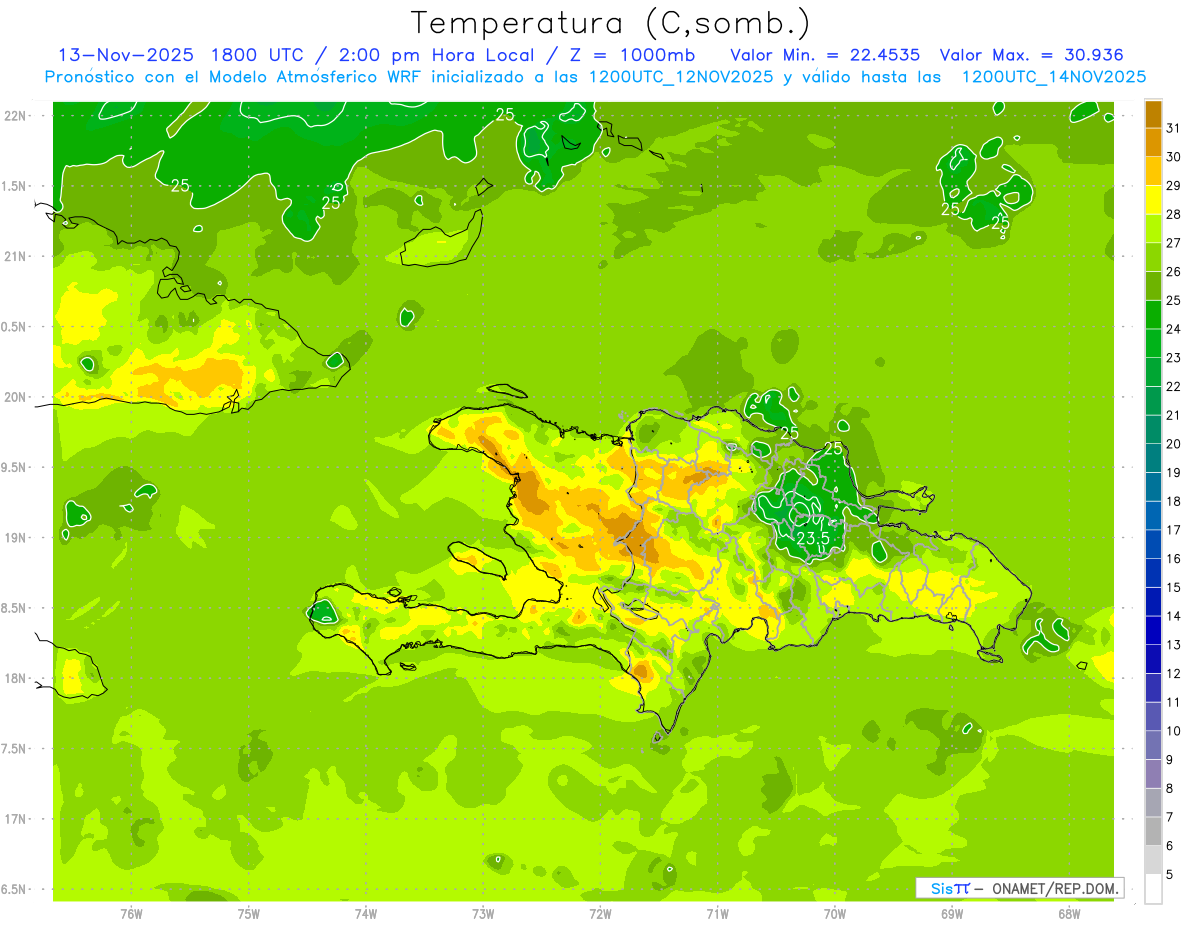Click the 'Temperatura (C,somb.)' map title
This screenshot has width=1200, height=927.
click(610, 23)
